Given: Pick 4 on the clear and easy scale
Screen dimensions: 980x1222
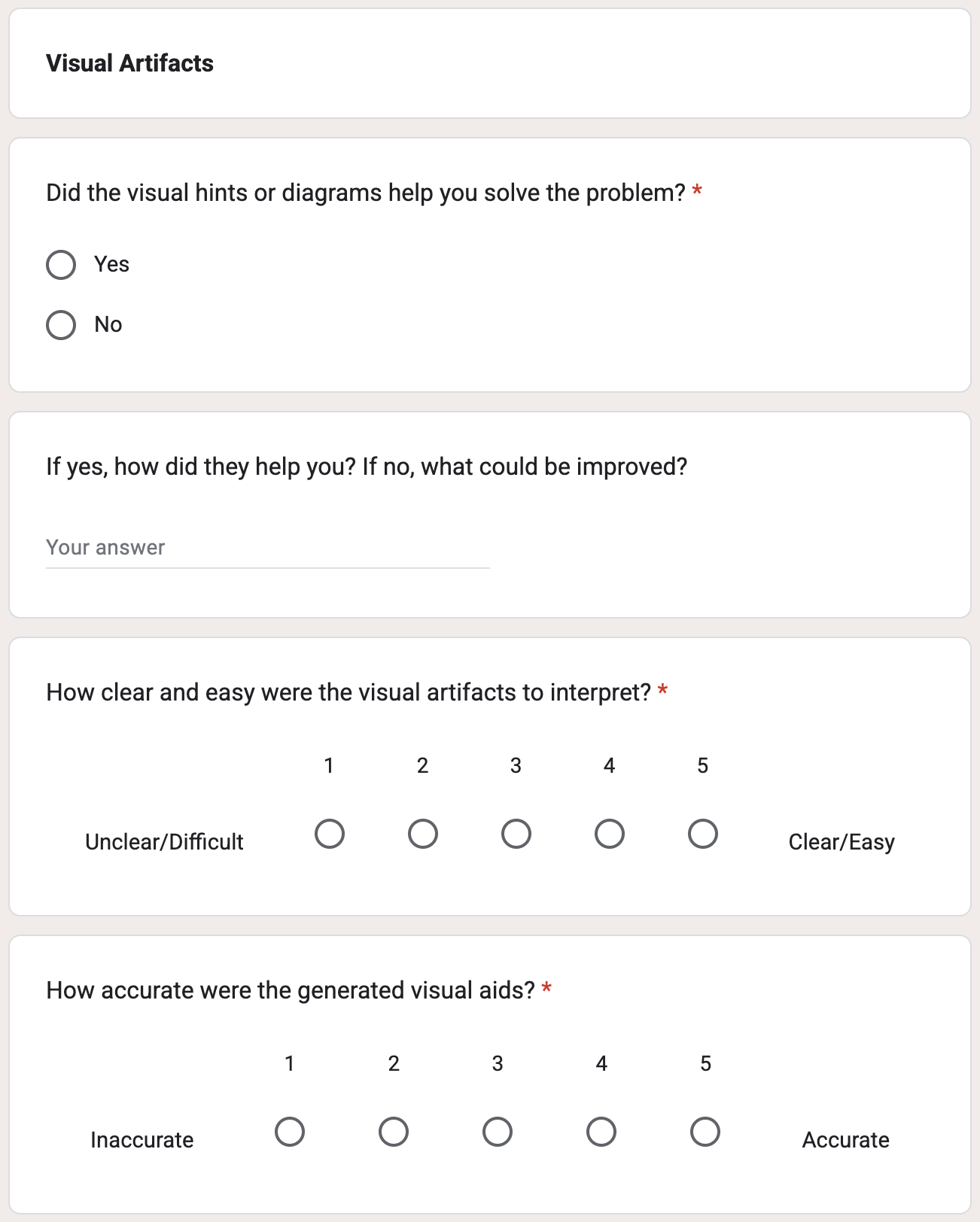Looking at the screenshot, I should coord(610,834).
